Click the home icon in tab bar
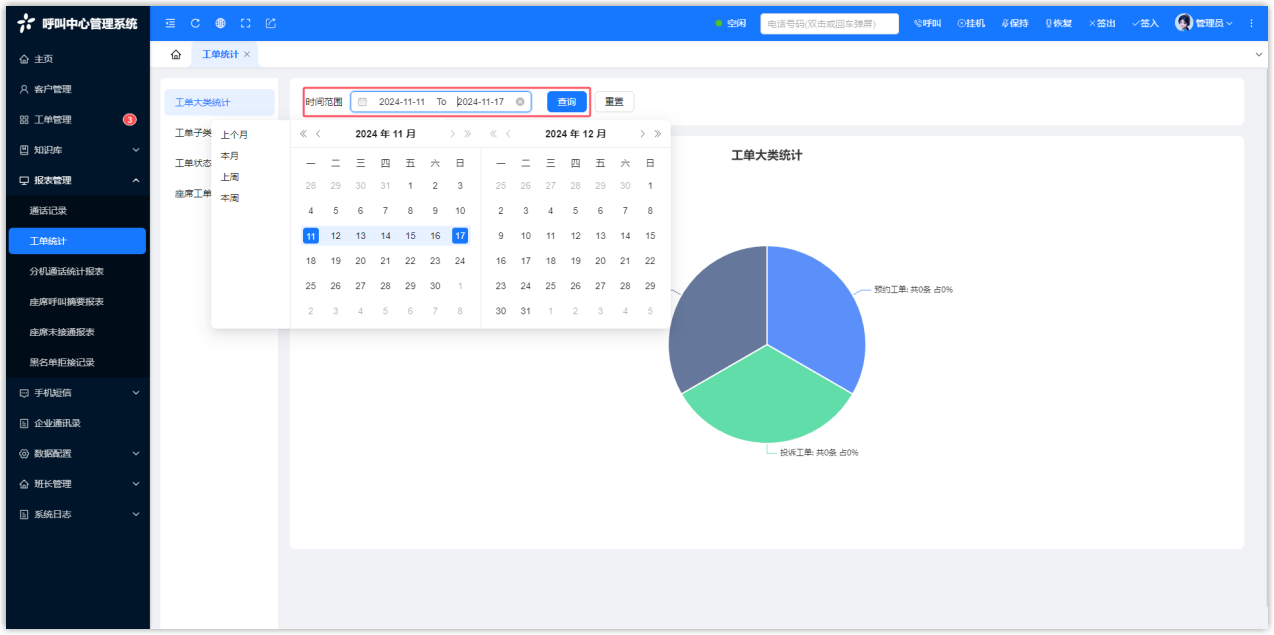Image resolution: width=1274 pixels, height=635 pixels. 176,54
